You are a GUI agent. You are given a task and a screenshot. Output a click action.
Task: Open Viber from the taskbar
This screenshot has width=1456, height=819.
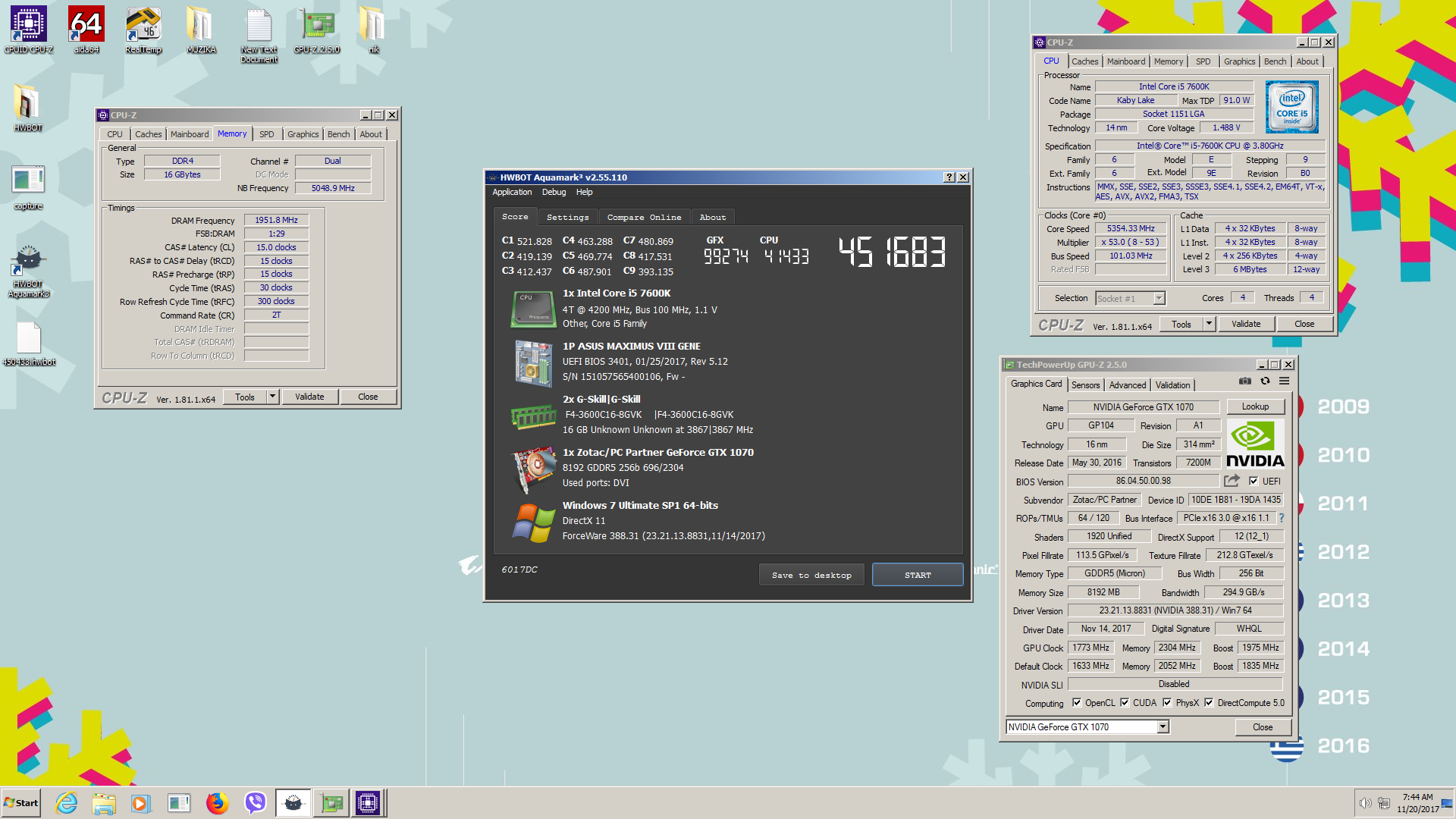click(x=256, y=803)
